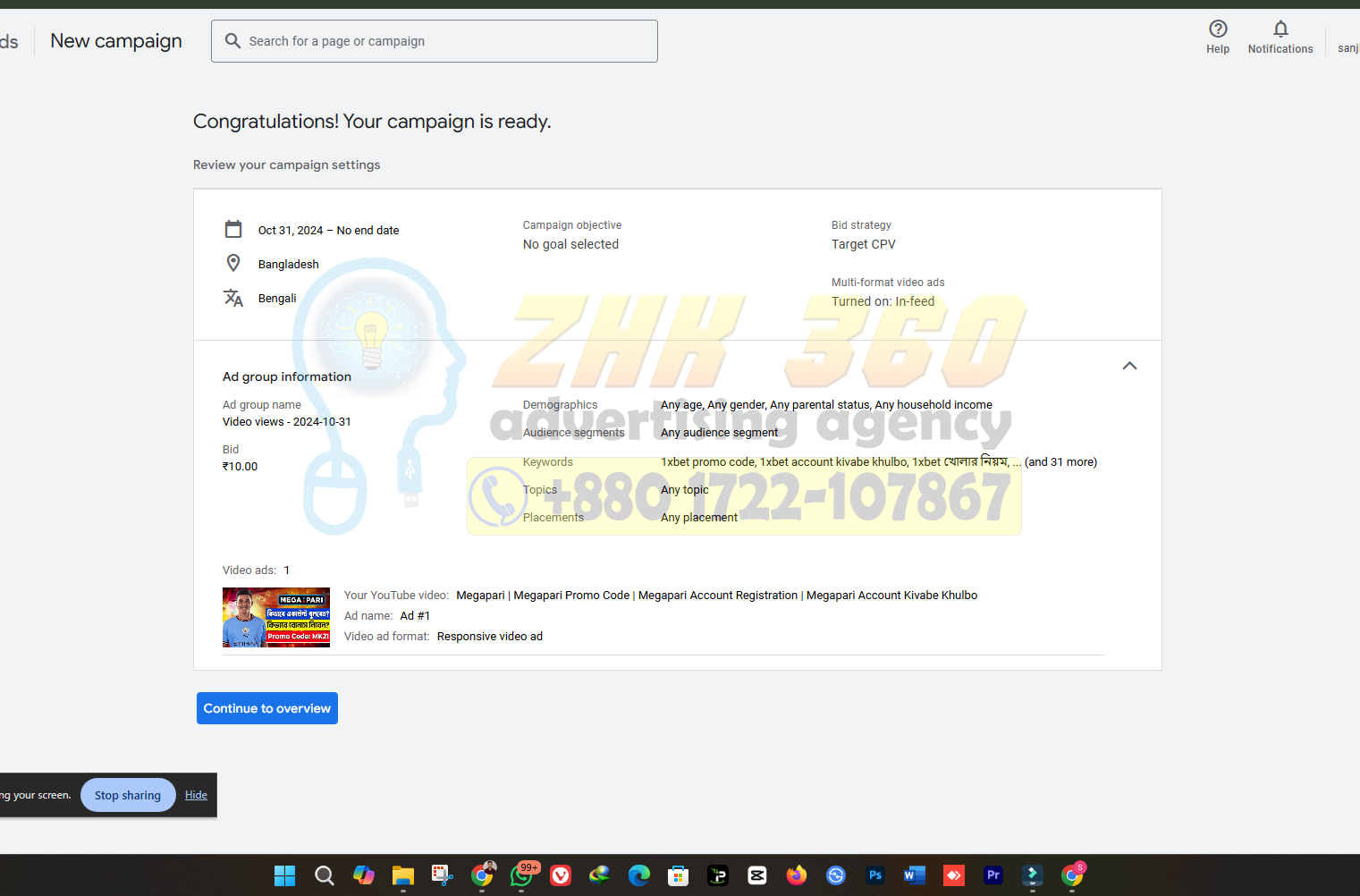Open Microsoft Word from the taskbar

click(x=915, y=875)
